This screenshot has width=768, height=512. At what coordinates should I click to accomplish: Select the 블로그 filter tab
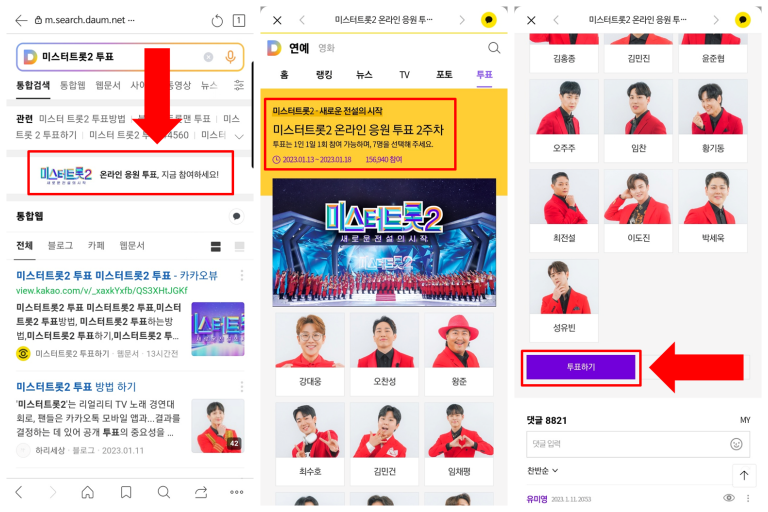pyautogui.click(x=60, y=245)
